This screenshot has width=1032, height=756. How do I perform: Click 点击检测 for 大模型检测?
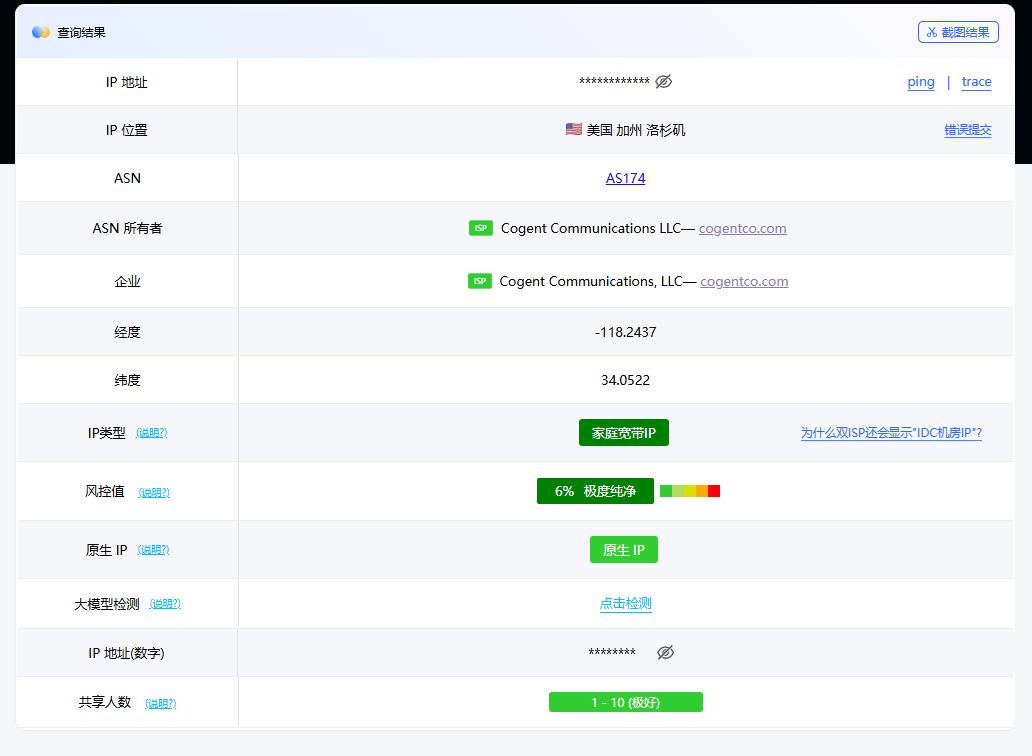click(625, 603)
